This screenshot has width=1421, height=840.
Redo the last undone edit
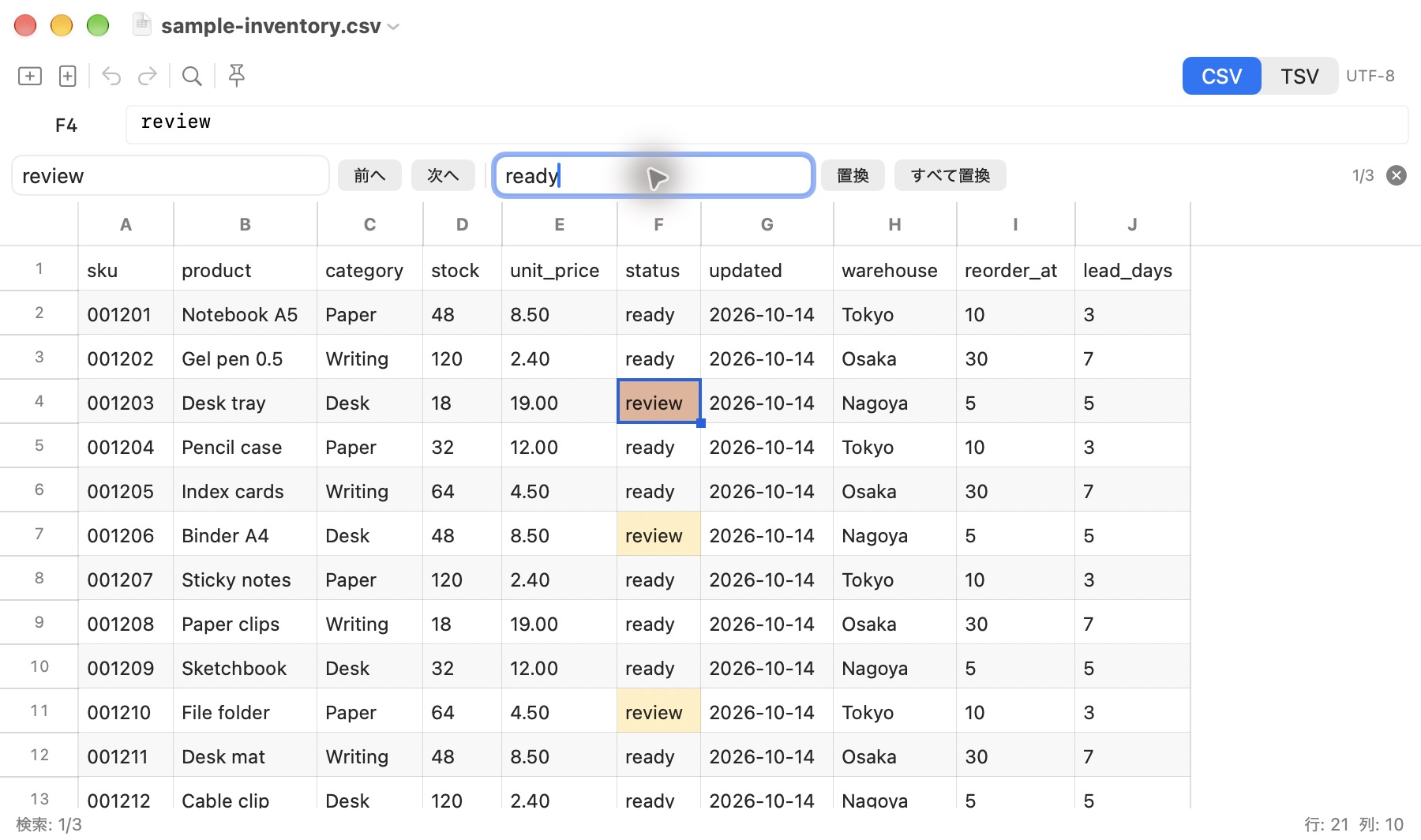tap(148, 76)
